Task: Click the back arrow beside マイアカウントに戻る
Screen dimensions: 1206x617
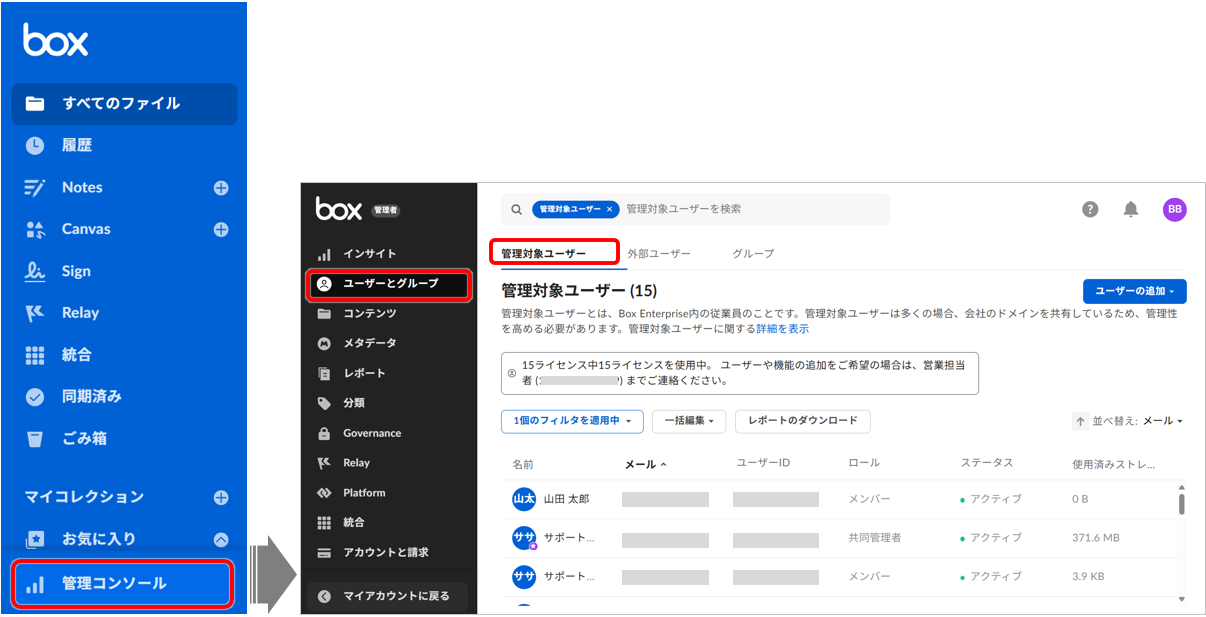Action: click(x=324, y=596)
